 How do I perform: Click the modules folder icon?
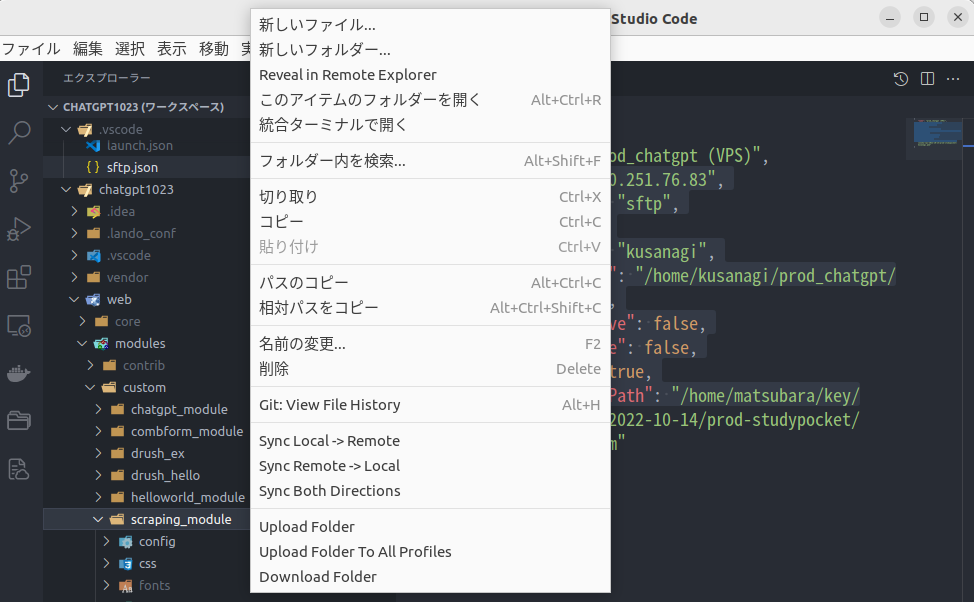click(101, 344)
